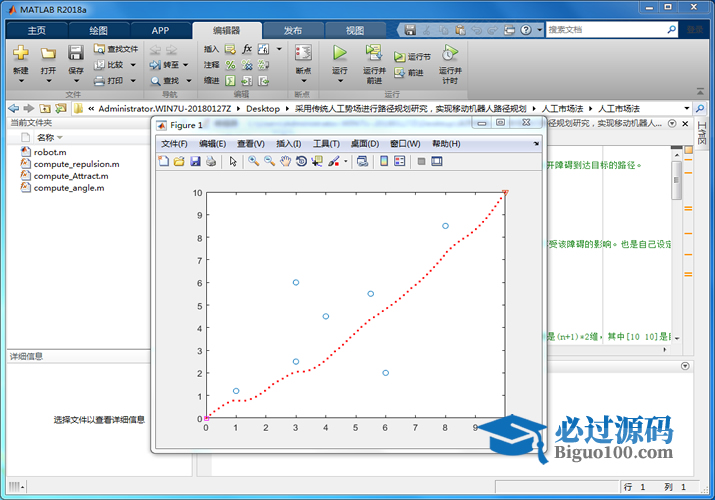
Task: Click the New file (新建) icon
Action: (21, 53)
